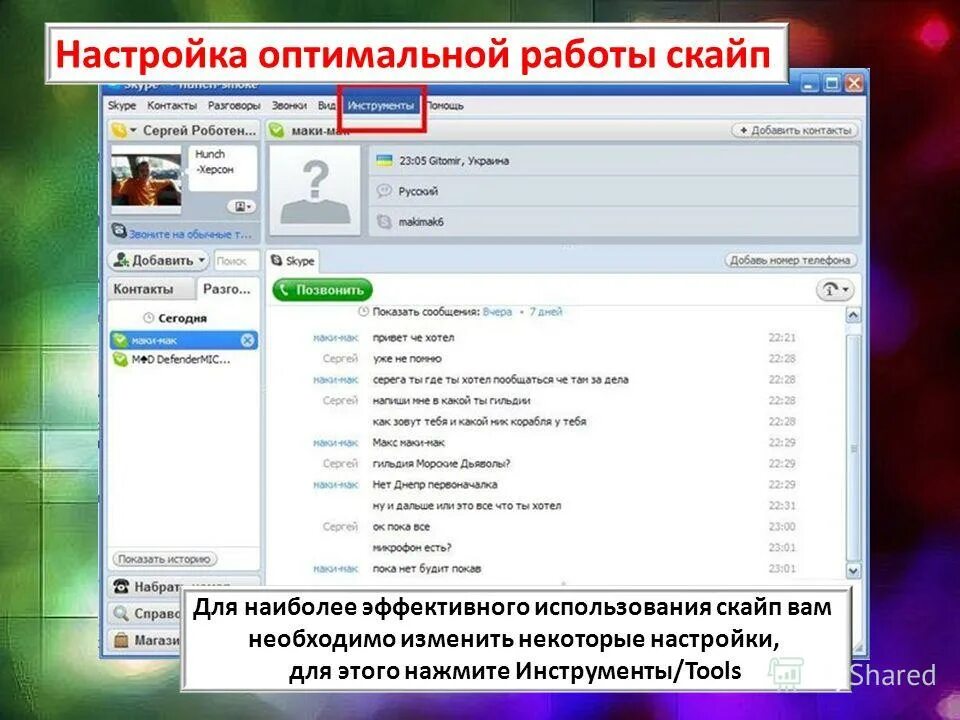Click the Показать историю button
This screenshot has height=720, width=960.
point(165,559)
